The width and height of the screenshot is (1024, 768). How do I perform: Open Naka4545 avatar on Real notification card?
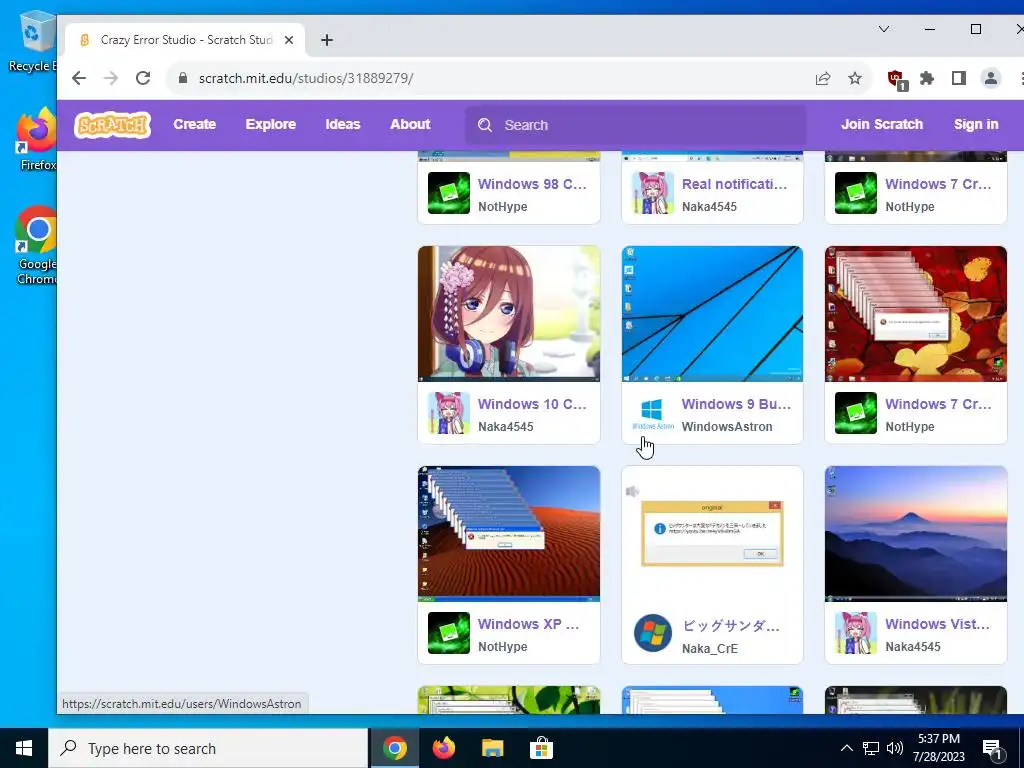(652, 193)
